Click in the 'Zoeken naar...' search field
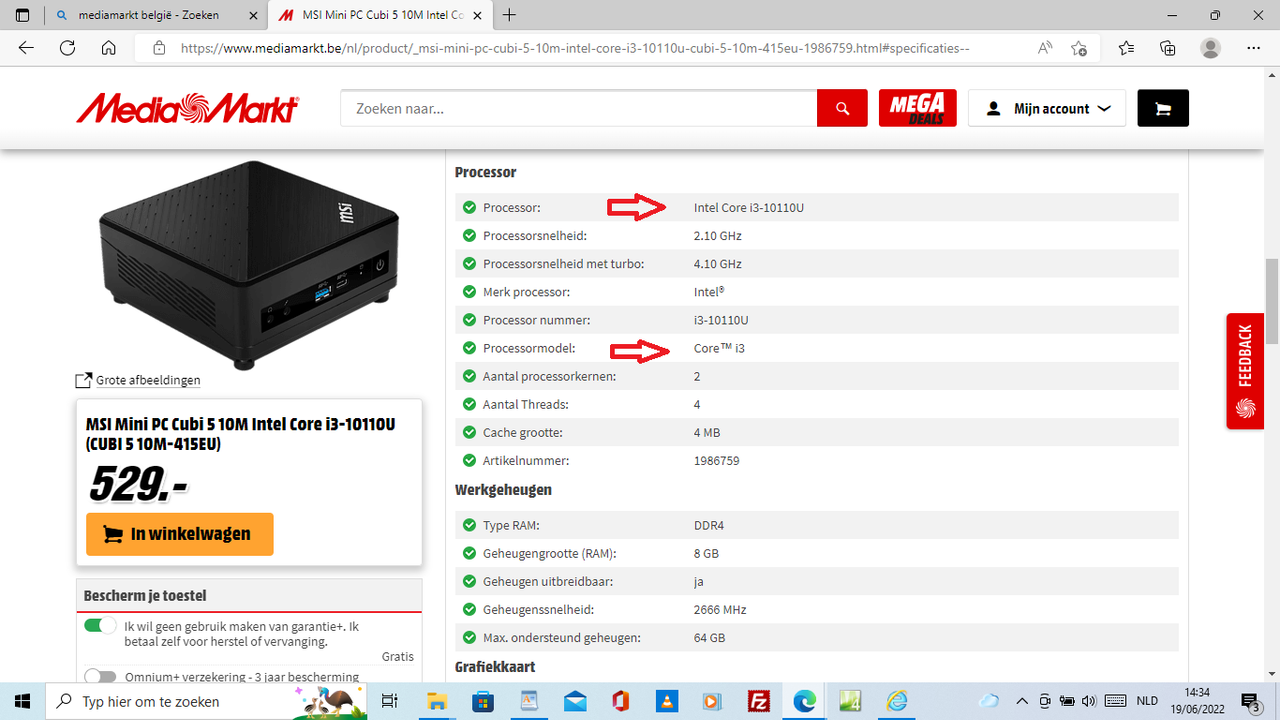The width and height of the screenshot is (1280, 720). (579, 108)
